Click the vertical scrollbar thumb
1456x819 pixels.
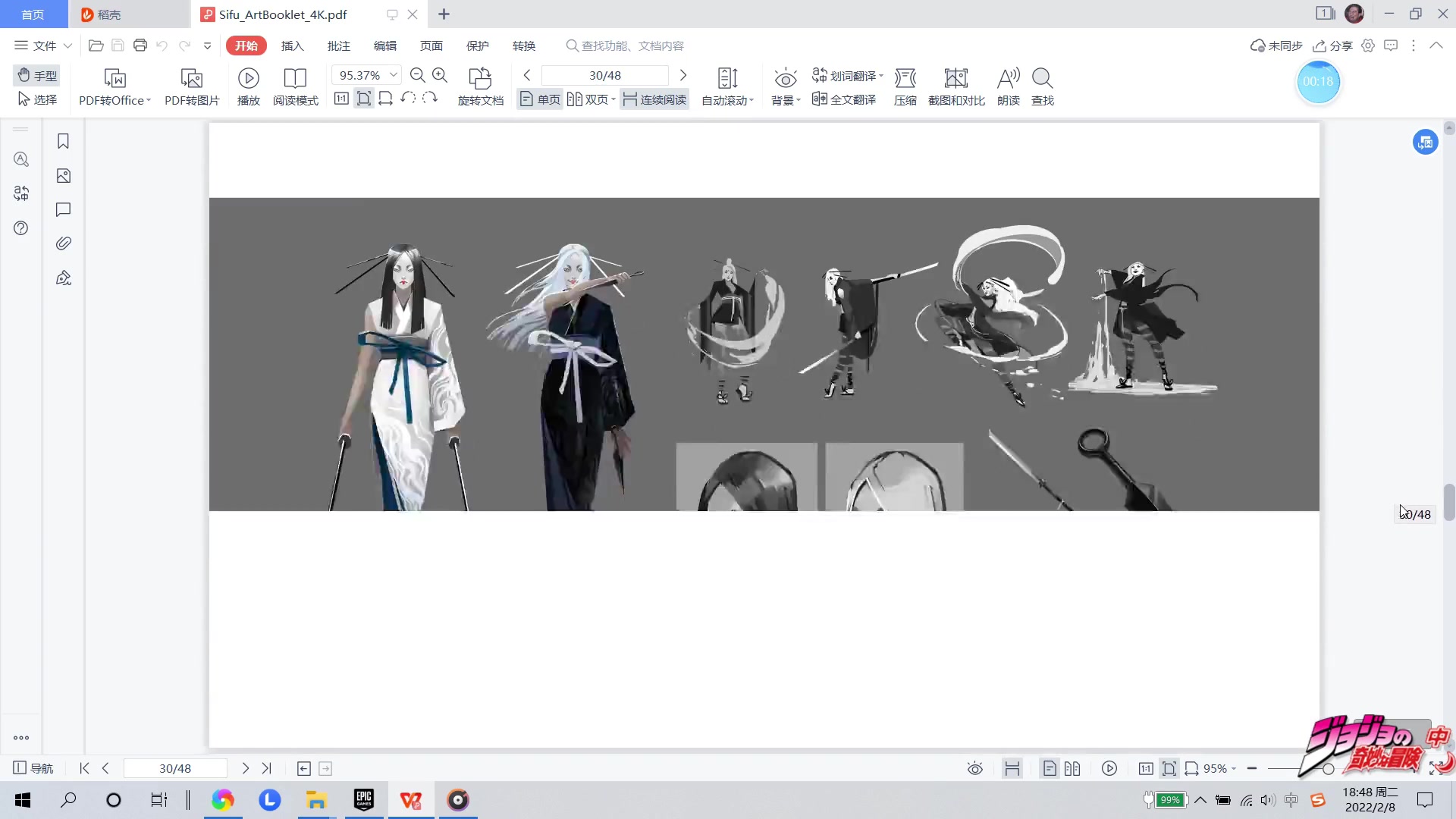click(1449, 502)
